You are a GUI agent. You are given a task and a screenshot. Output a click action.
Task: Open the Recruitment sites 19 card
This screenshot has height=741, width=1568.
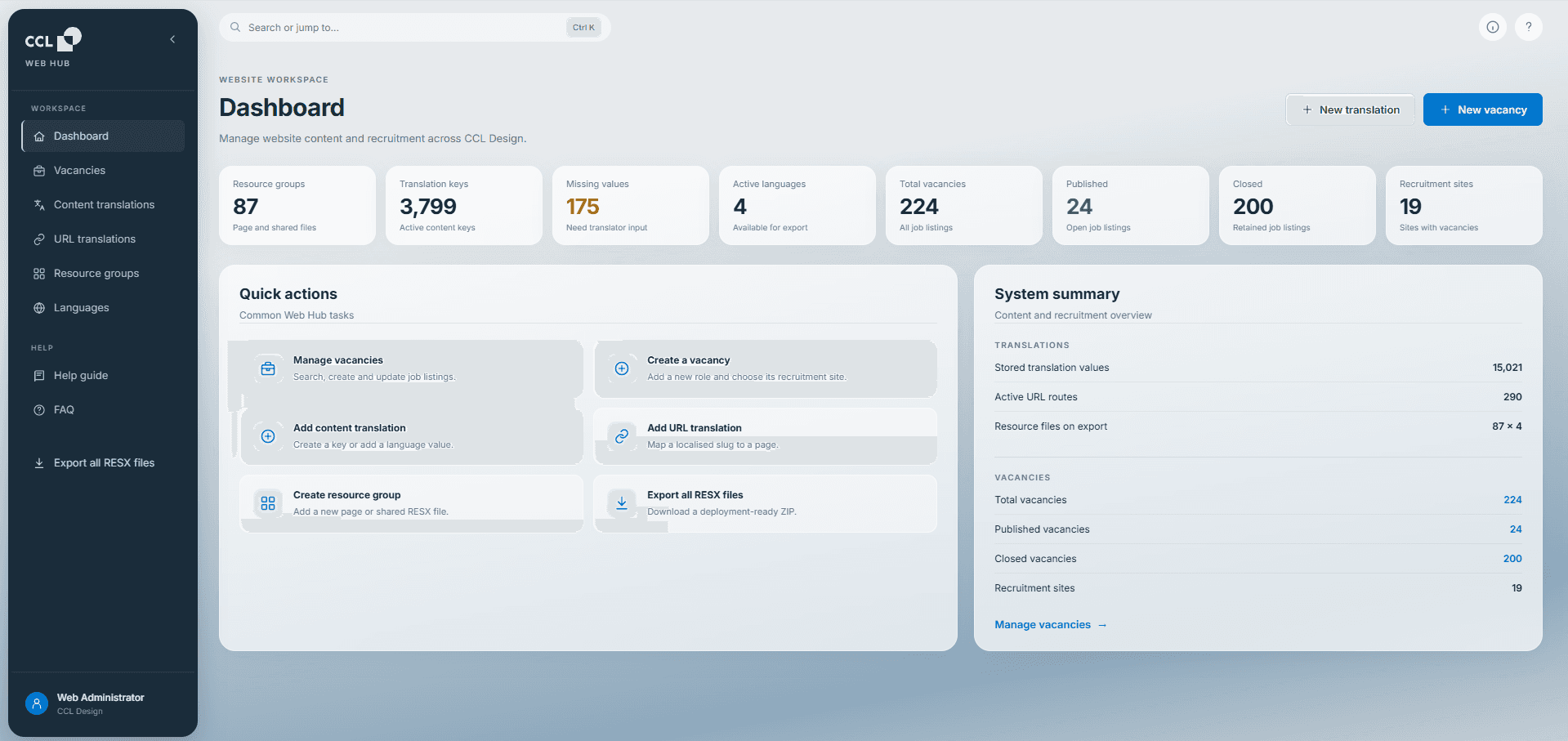pos(1464,205)
